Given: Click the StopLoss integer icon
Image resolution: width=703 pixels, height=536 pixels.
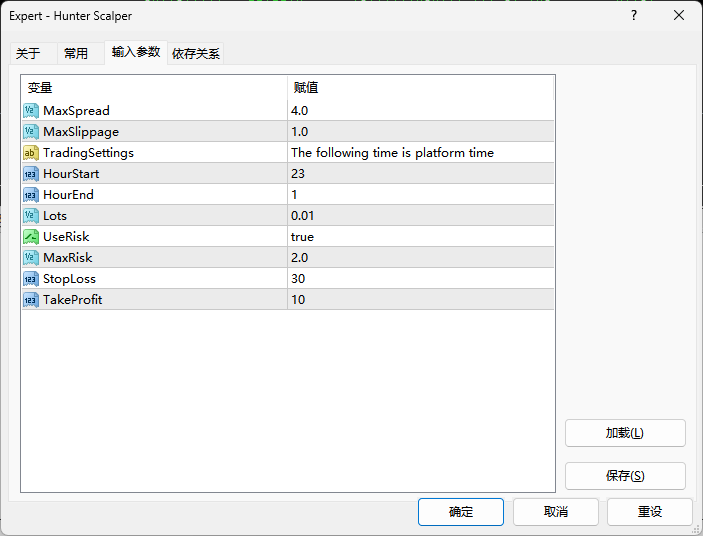Looking at the screenshot, I should [30, 279].
